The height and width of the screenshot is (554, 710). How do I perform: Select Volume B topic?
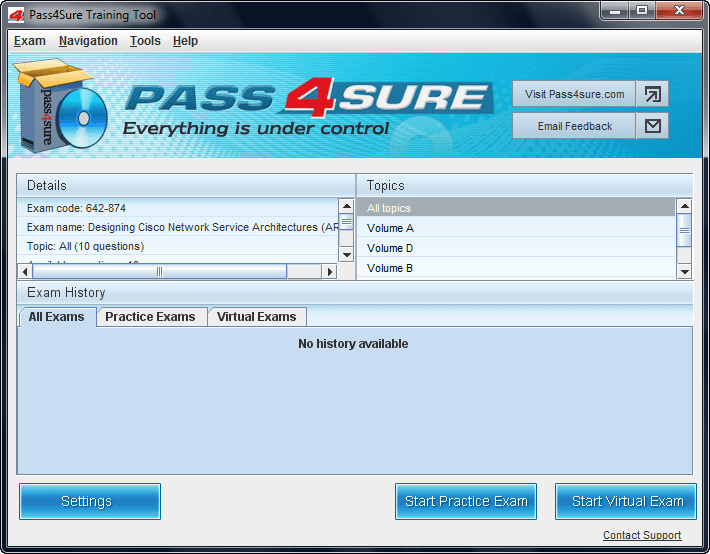(516, 268)
